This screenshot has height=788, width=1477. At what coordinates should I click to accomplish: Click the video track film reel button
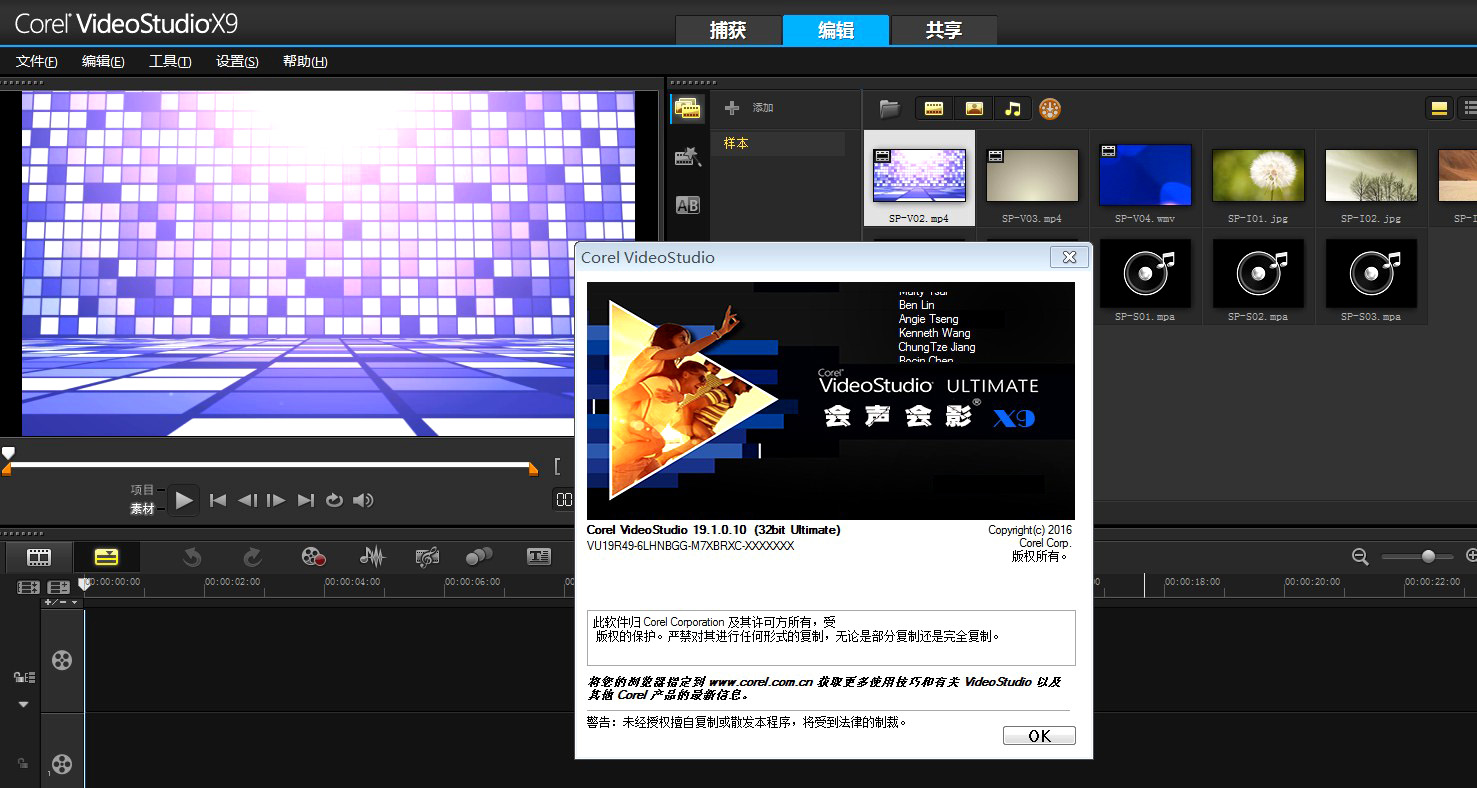click(x=62, y=660)
